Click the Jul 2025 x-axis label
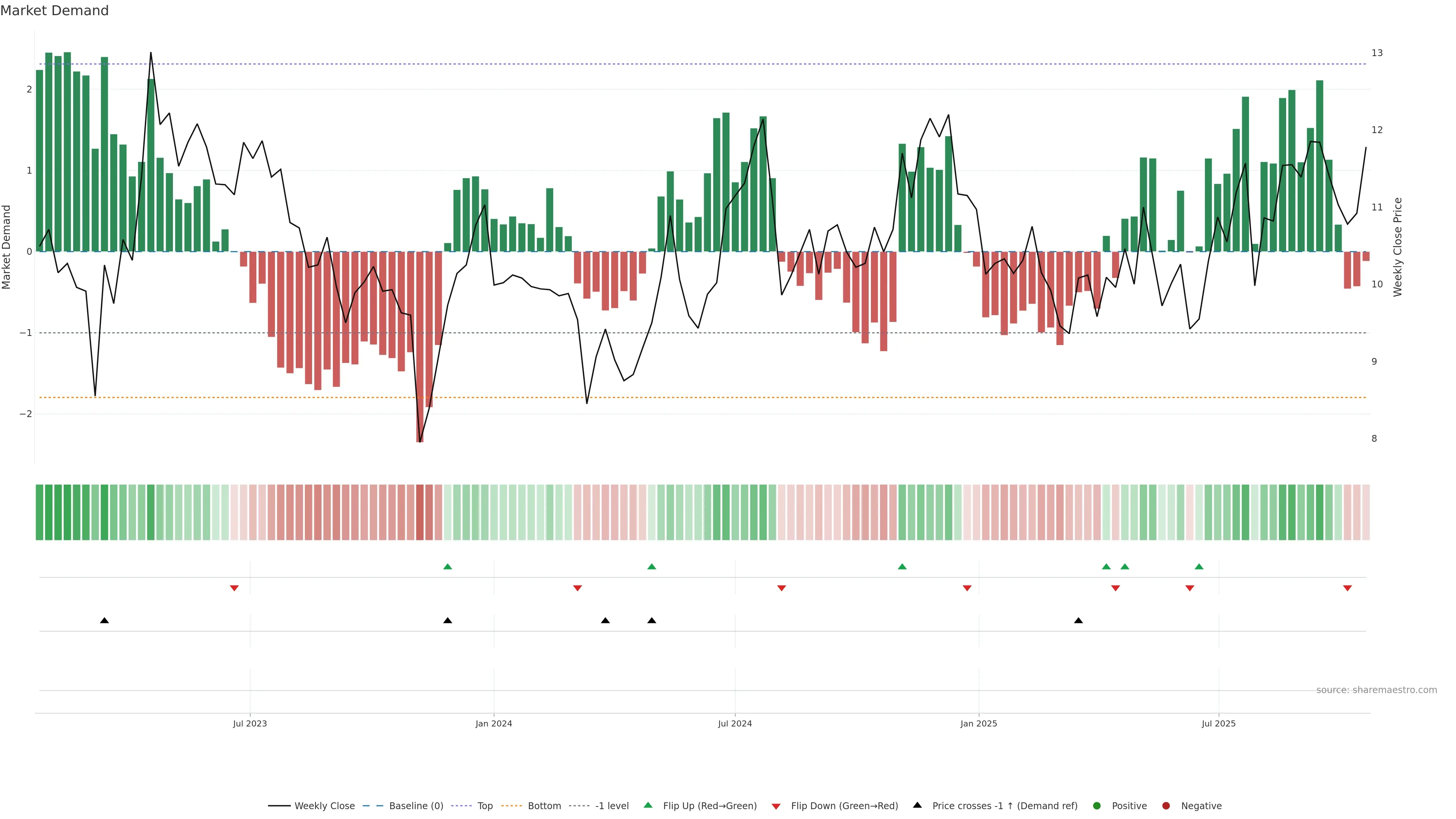Screen dimensions: 1456x819 click(1219, 723)
